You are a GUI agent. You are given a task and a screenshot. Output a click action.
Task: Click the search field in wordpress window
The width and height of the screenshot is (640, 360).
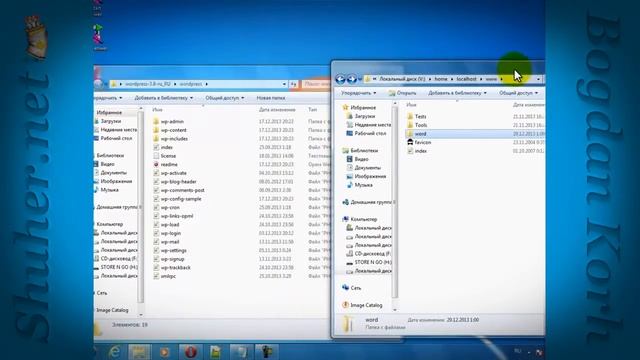[x=316, y=84]
